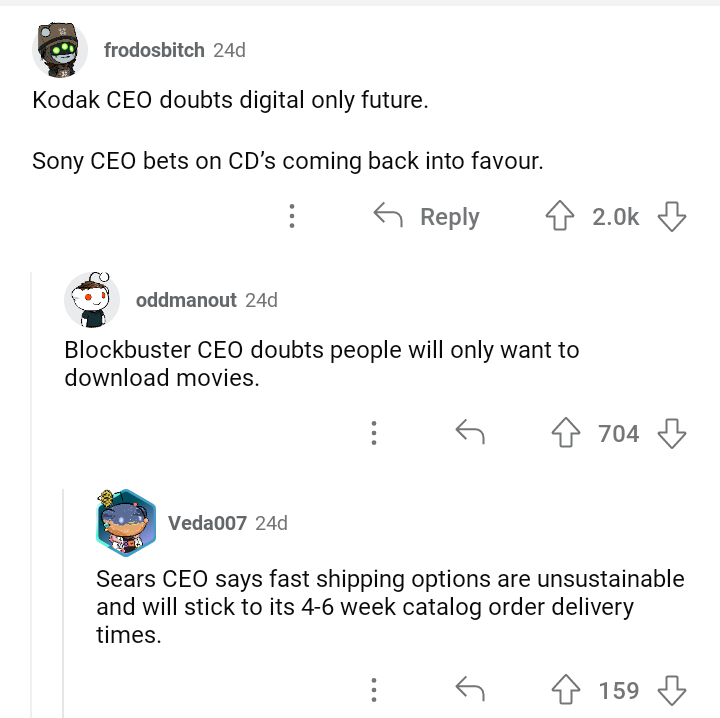Visit oddmanout's user profile
This screenshot has width=720, height=718.
[x=186, y=300]
